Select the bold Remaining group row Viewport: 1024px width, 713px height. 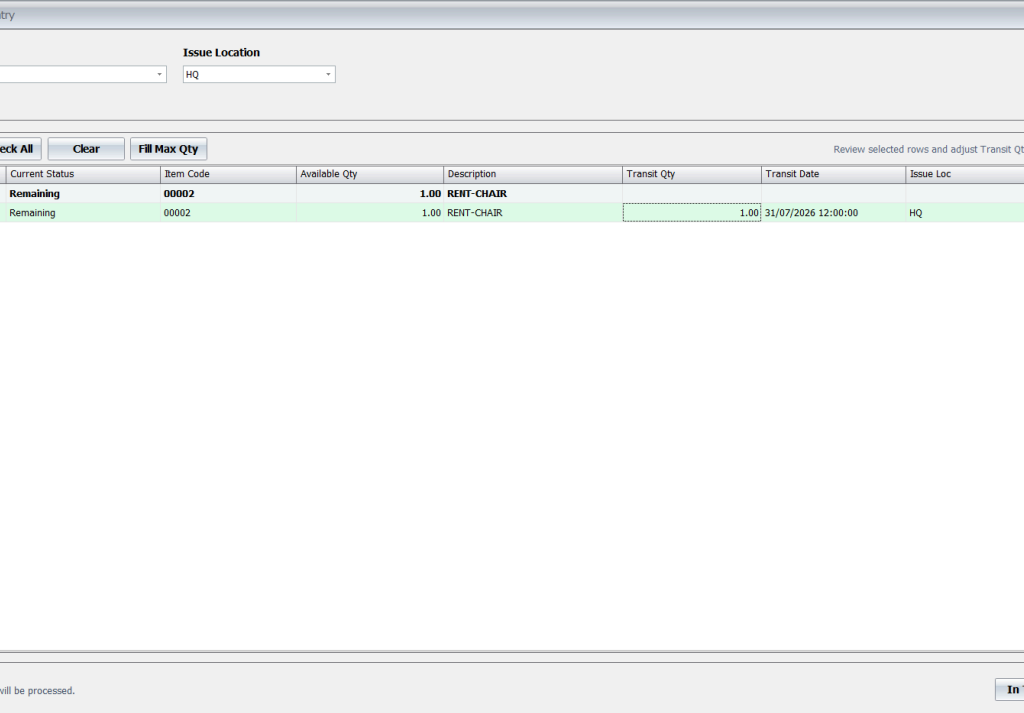[512, 193]
